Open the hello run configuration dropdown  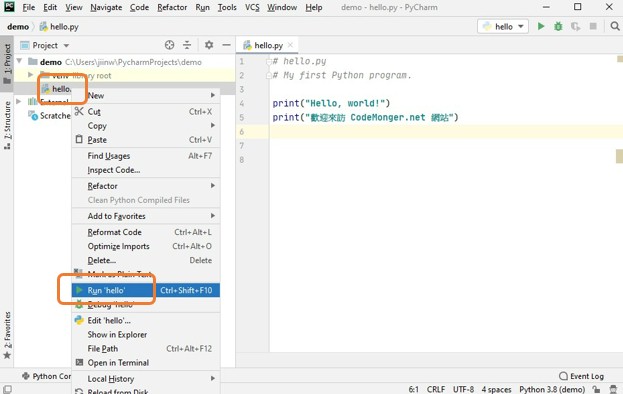point(503,27)
